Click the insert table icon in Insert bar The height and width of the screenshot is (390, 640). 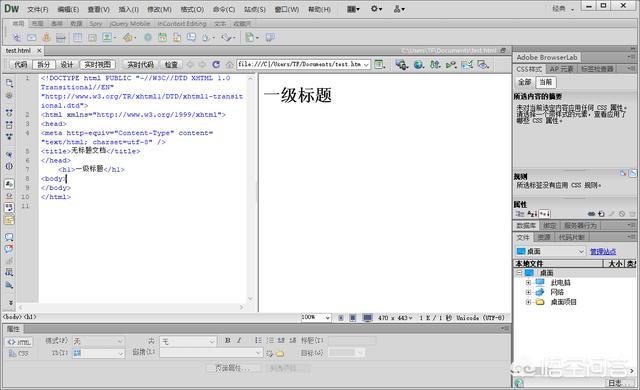(x=78, y=38)
